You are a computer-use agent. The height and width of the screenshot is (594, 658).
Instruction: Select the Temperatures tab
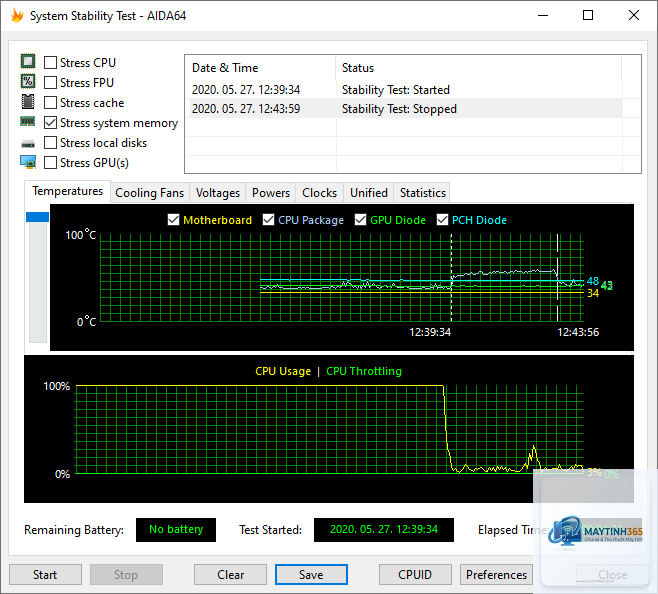(x=68, y=191)
